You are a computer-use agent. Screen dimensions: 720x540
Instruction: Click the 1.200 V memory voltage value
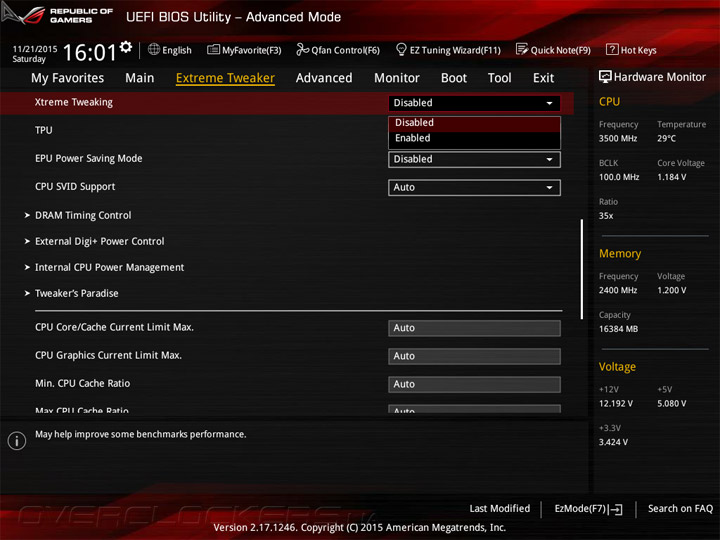click(671, 291)
